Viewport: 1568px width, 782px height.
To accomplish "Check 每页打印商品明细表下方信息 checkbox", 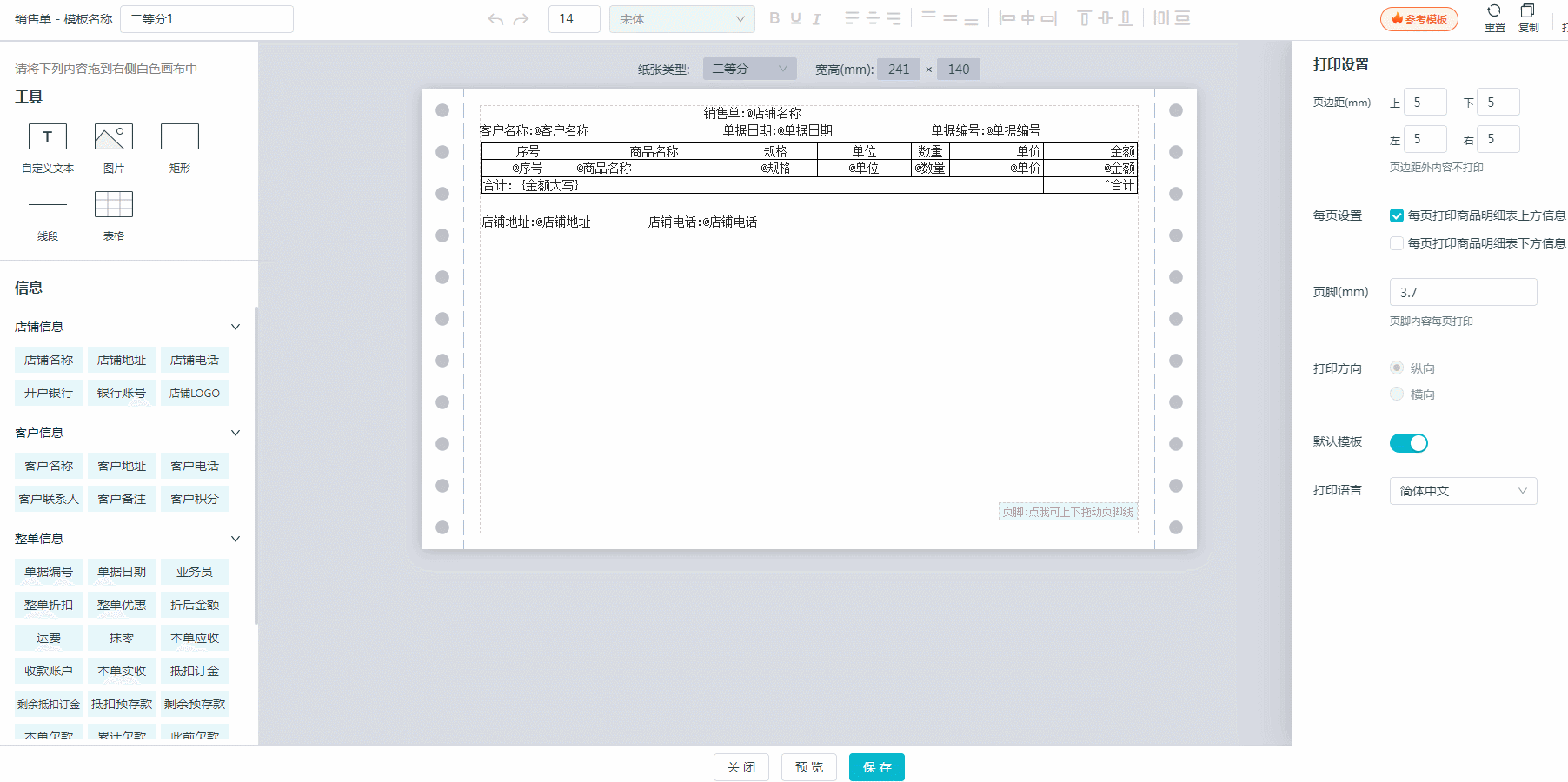I will 1397,243.
